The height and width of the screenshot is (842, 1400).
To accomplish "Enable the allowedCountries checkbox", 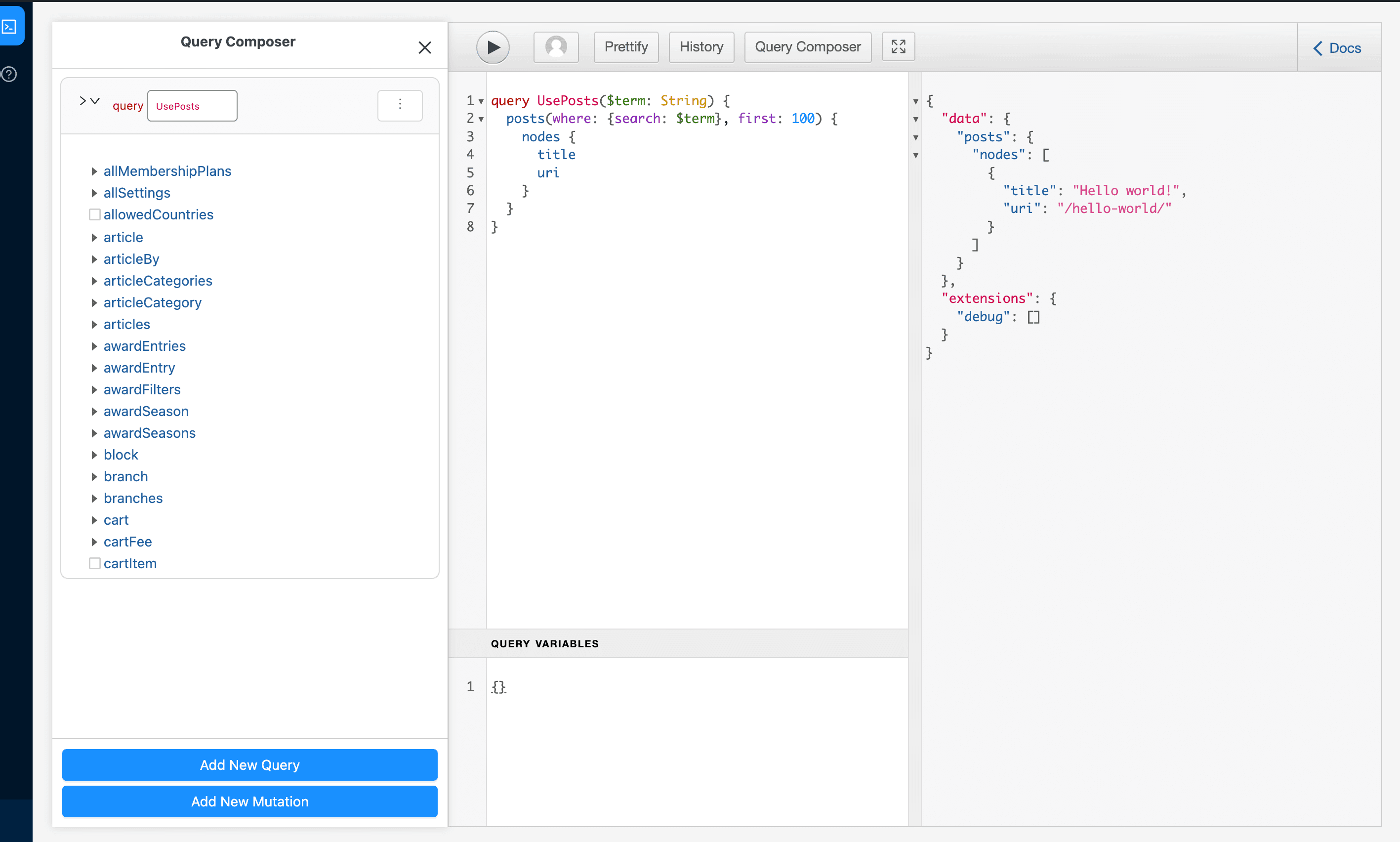I will (95, 214).
